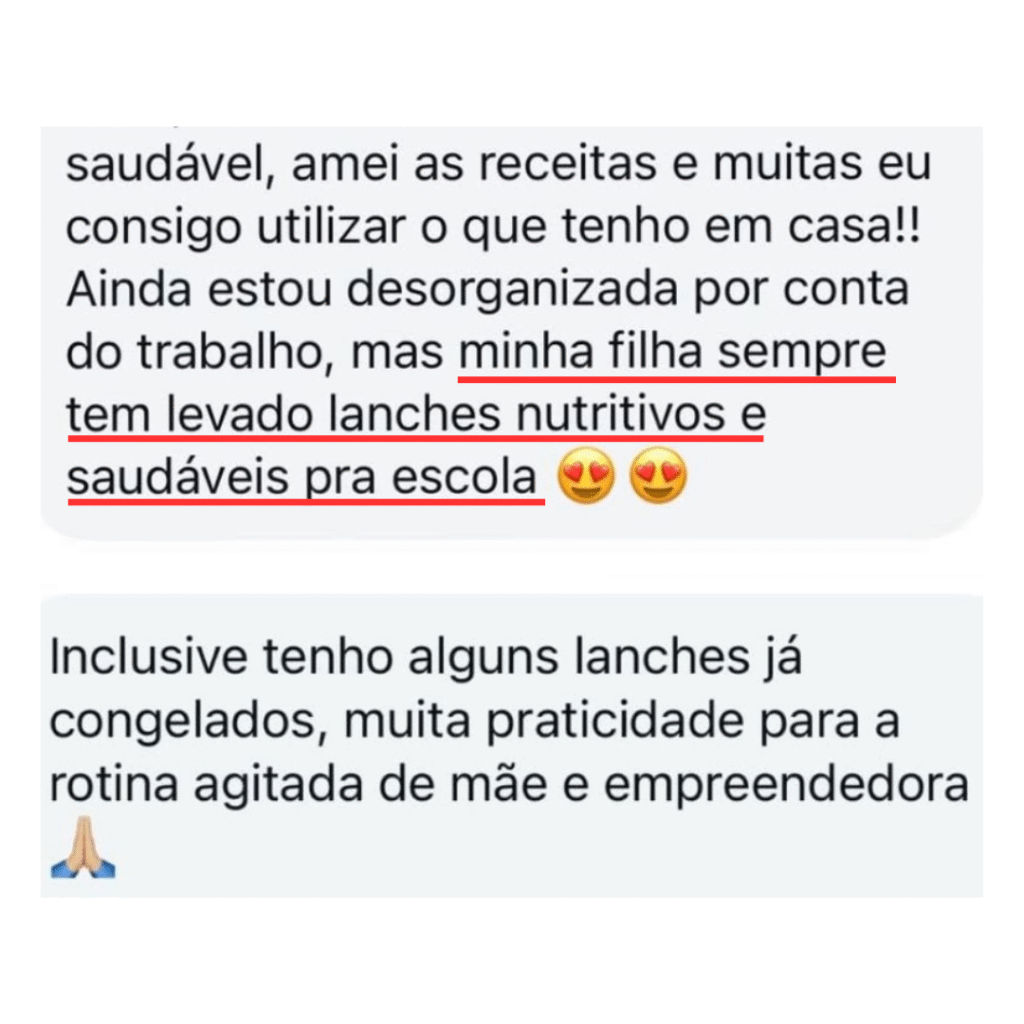Click 'alguns lanches já' in second bubble
The width and height of the screenshot is (1024, 1024).
[x=605, y=658]
